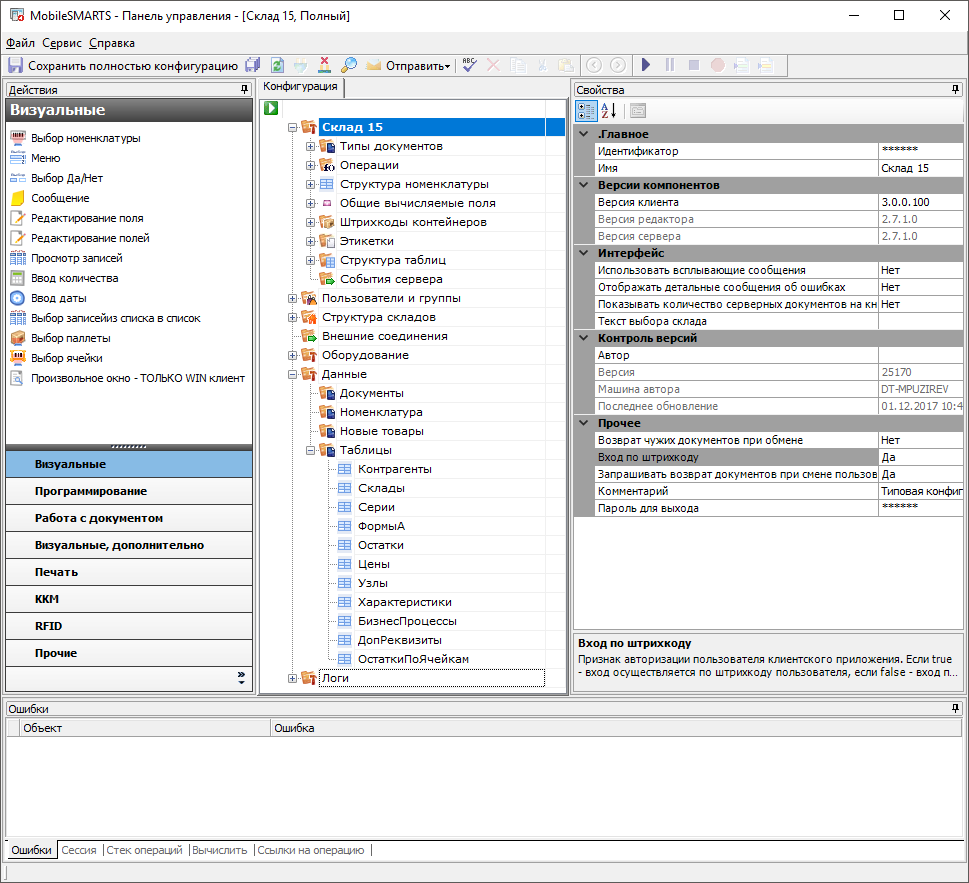Click the scissors cut icon

(543, 65)
